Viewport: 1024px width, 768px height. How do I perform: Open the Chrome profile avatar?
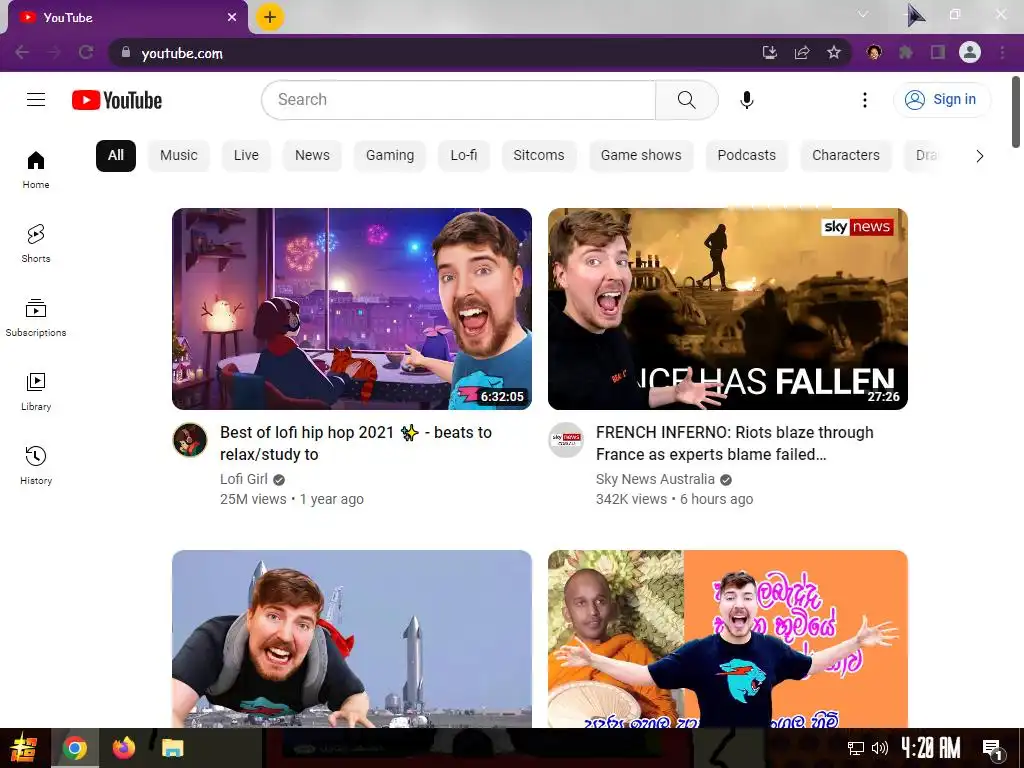(x=970, y=52)
